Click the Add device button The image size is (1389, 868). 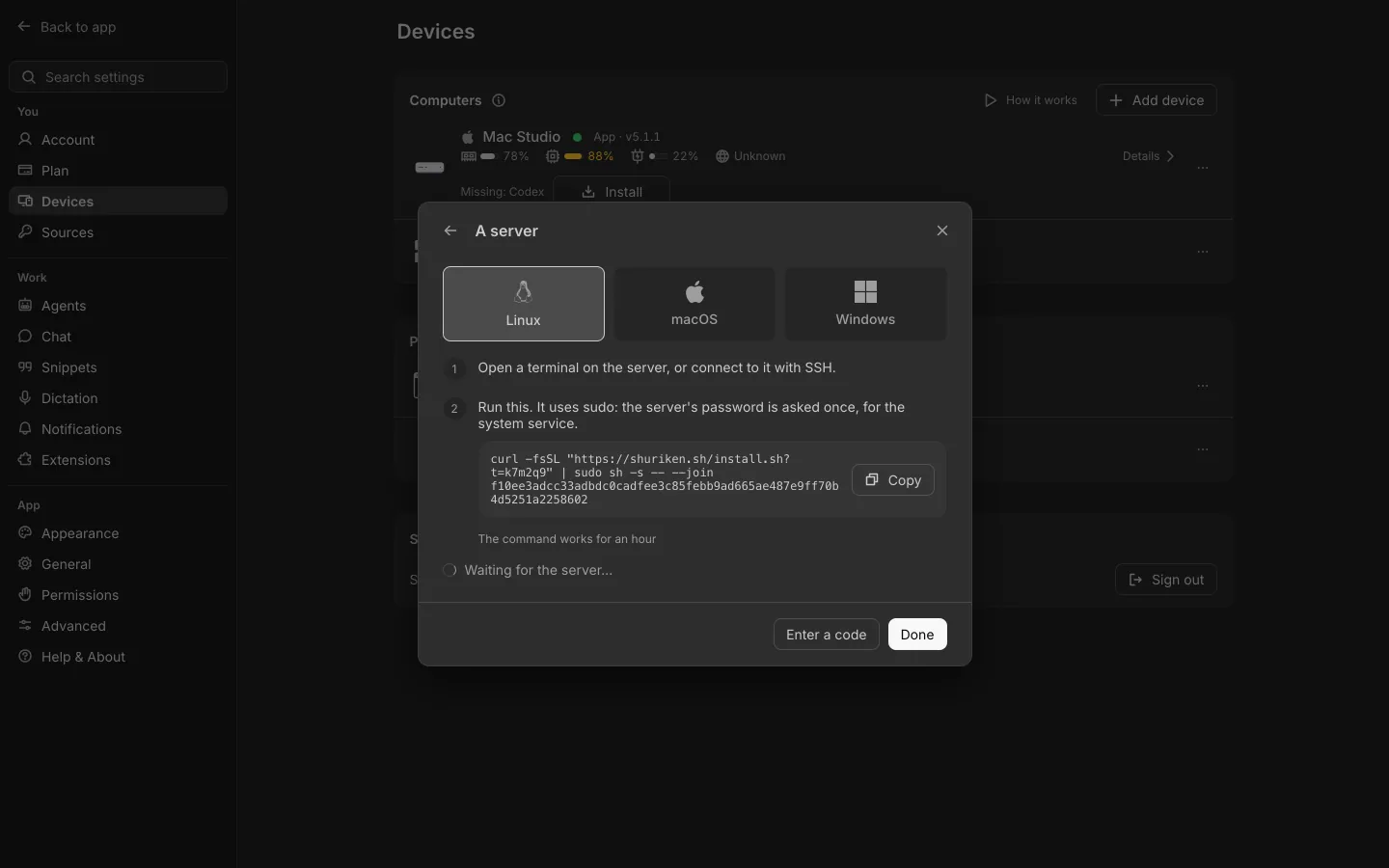[x=1157, y=100]
